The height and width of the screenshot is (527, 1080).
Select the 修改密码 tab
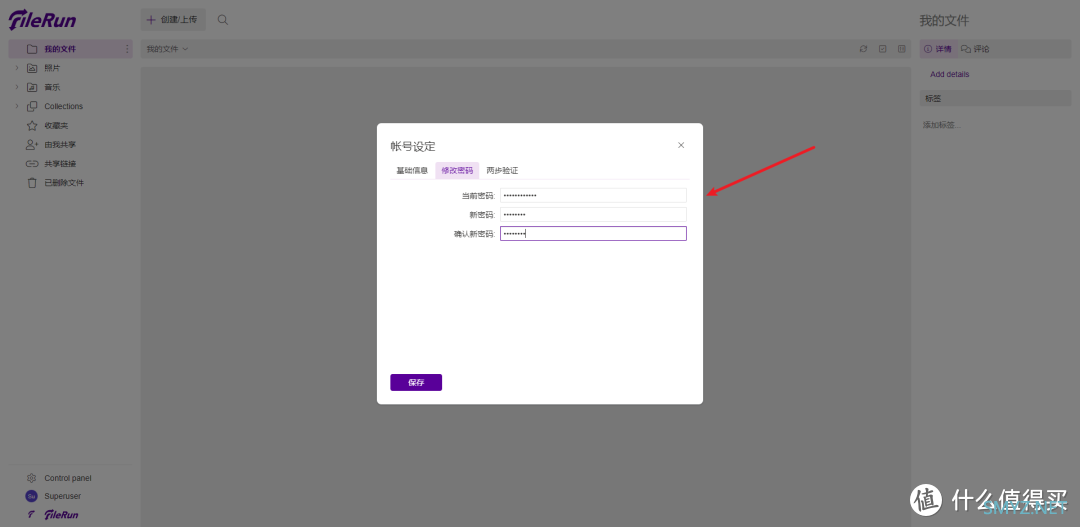(x=457, y=170)
